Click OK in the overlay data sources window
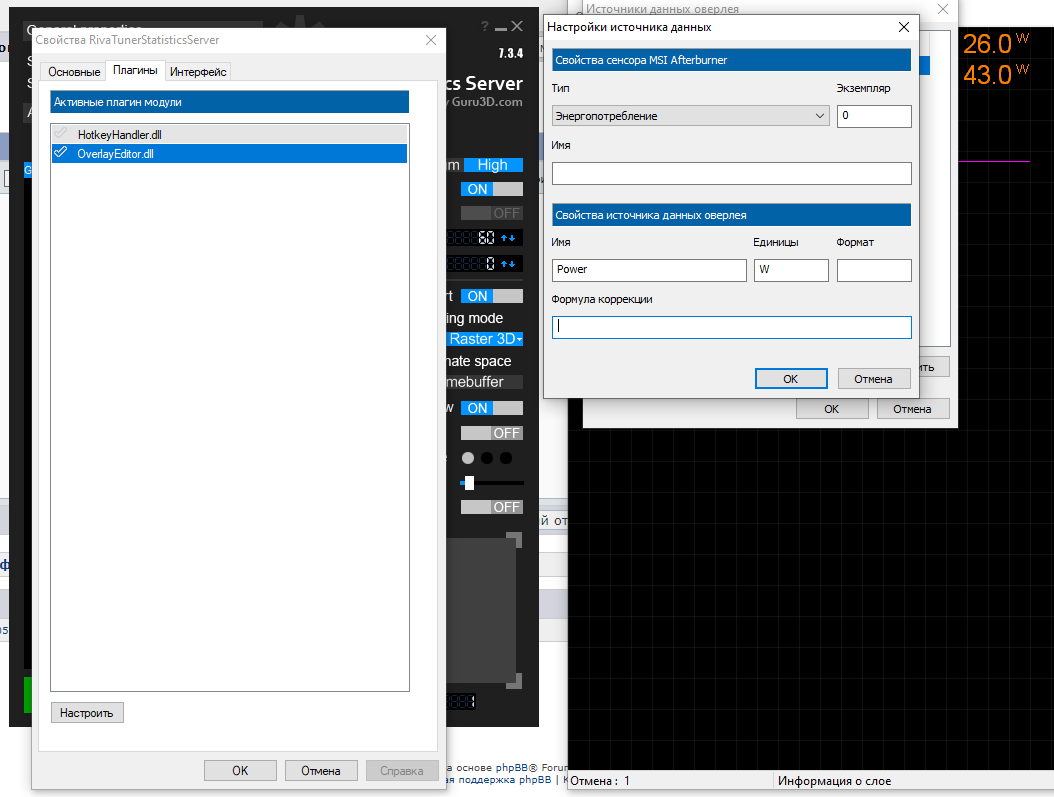The image size is (1054, 797). point(832,409)
